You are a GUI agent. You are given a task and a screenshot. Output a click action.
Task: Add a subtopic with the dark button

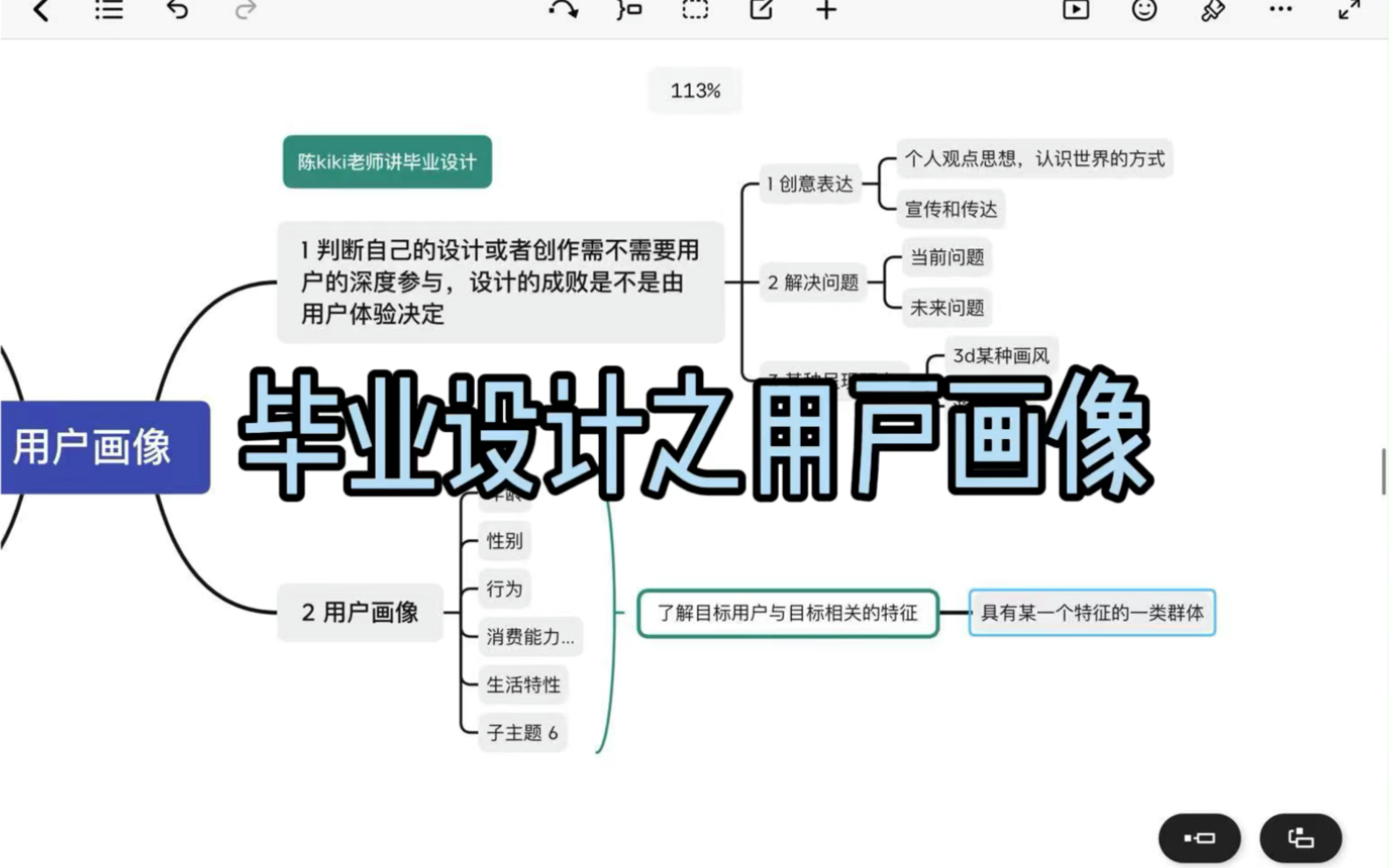(1199, 838)
